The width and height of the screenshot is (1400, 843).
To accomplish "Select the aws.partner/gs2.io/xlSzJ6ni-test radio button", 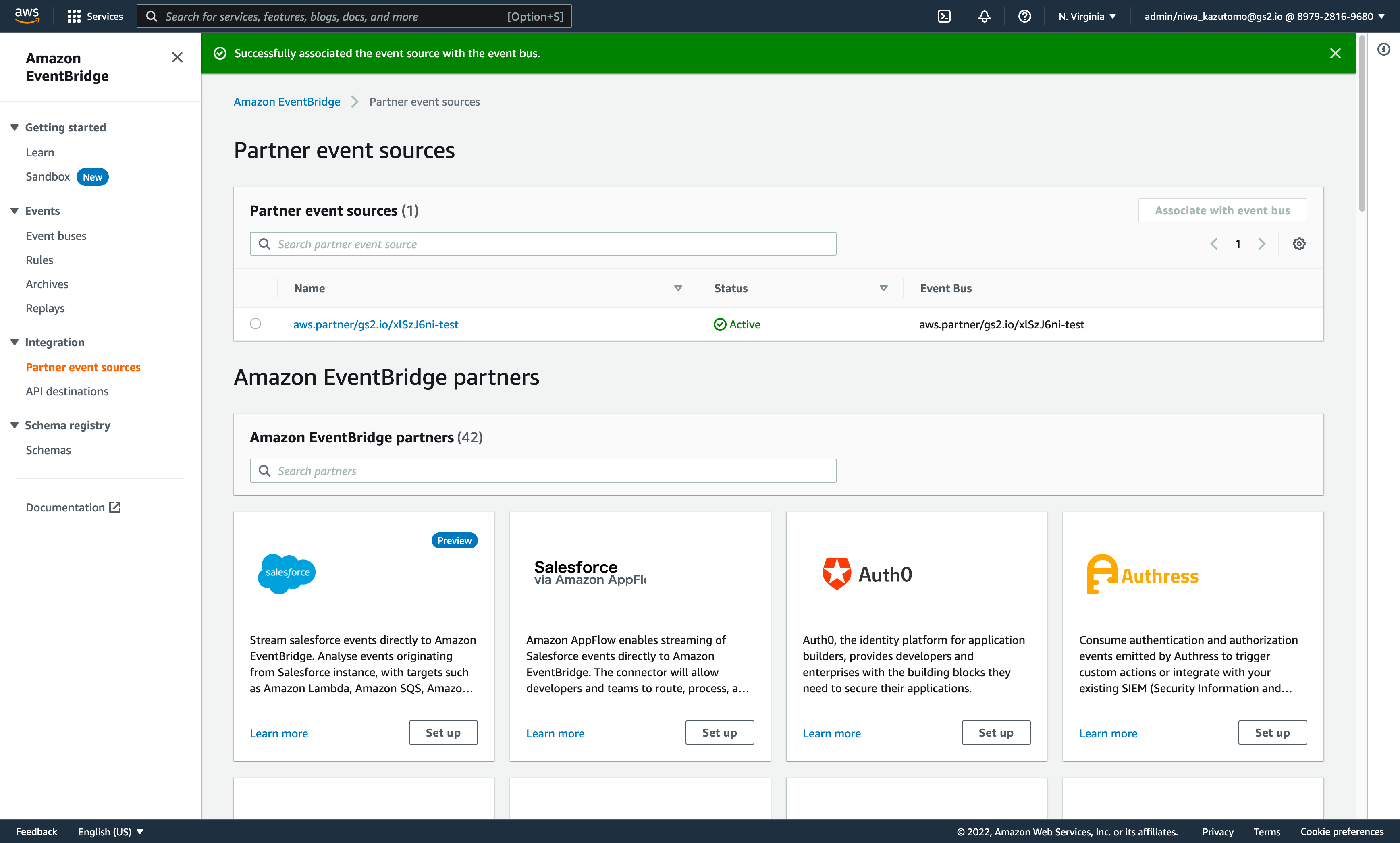I will (x=255, y=323).
